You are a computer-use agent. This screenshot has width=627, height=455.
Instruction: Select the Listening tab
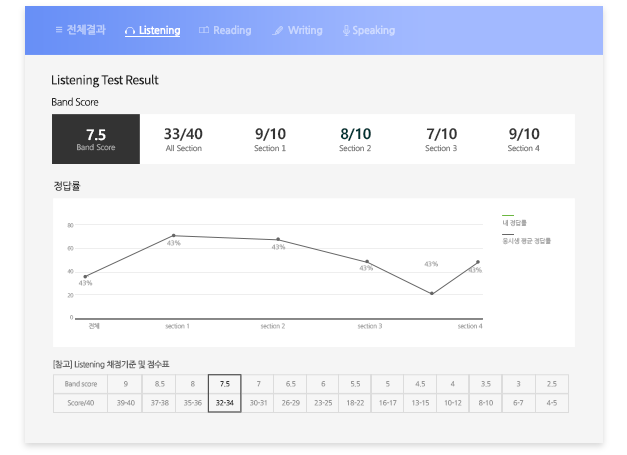152,30
